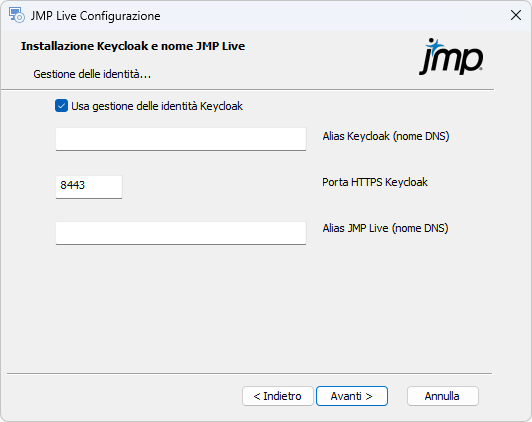The width and height of the screenshot is (532, 422).
Task: Focus the Alias JMP Live DNS name field
Action: pyautogui.click(x=181, y=233)
